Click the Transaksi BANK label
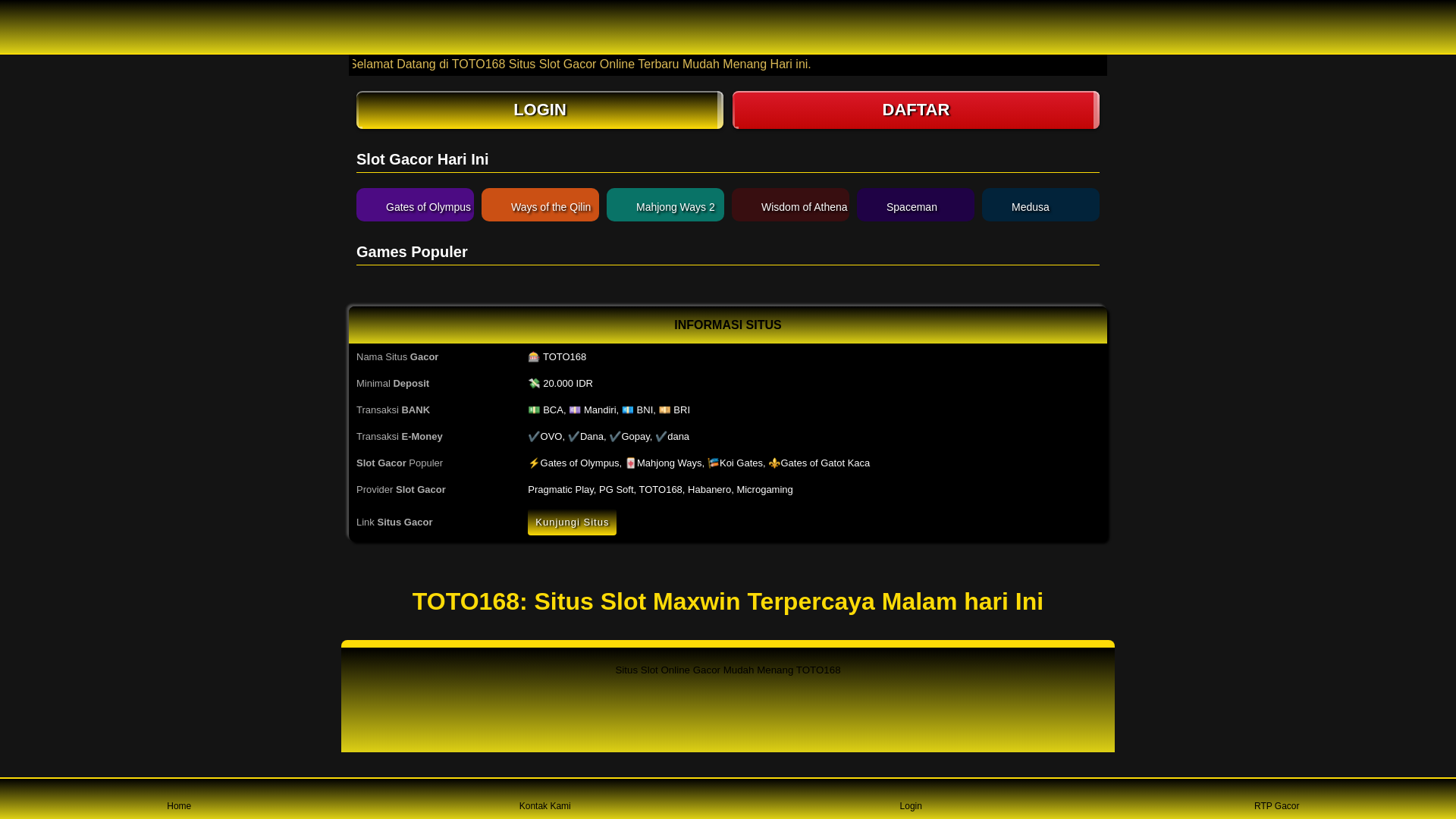The image size is (1456, 819). [x=393, y=410]
